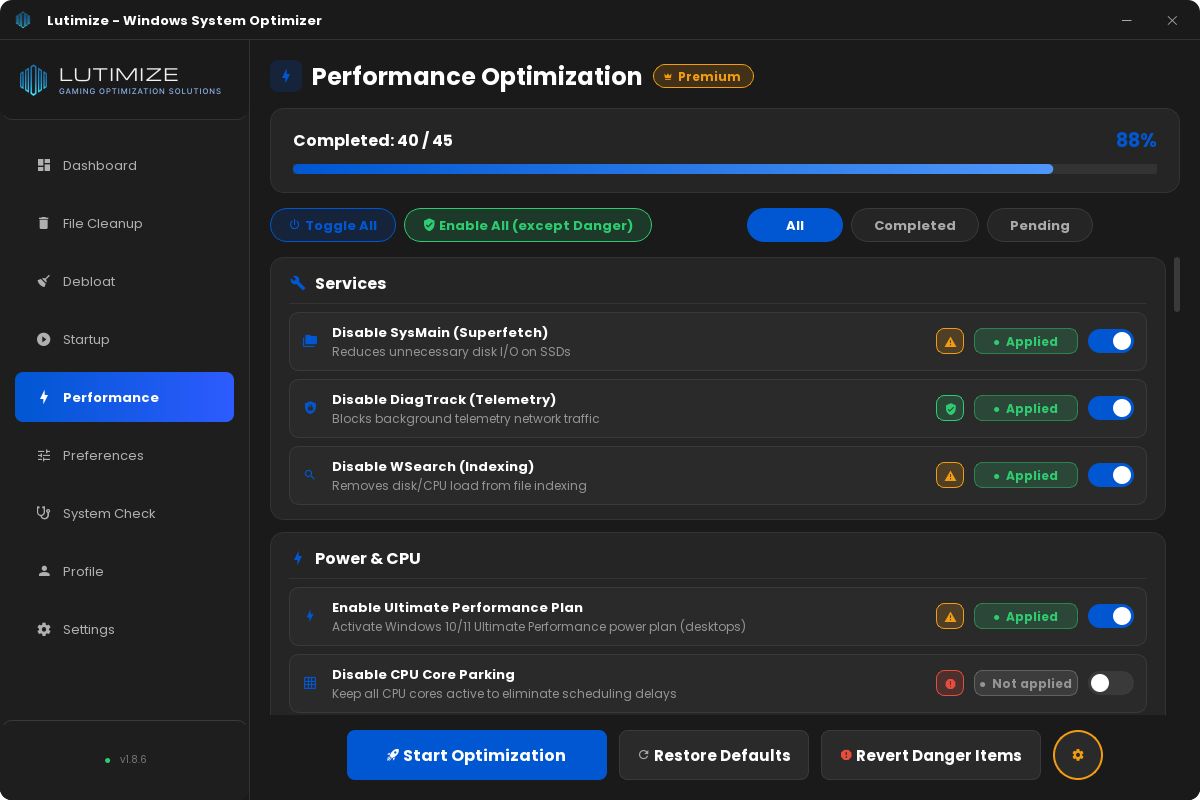Click the Toggle All button
Image resolution: width=1200 pixels, height=800 pixels.
point(333,225)
